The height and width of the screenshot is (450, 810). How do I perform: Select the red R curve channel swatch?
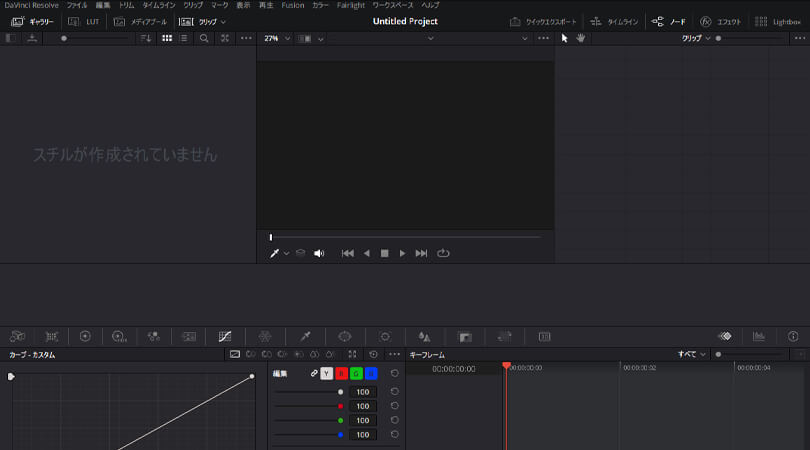(x=341, y=373)
